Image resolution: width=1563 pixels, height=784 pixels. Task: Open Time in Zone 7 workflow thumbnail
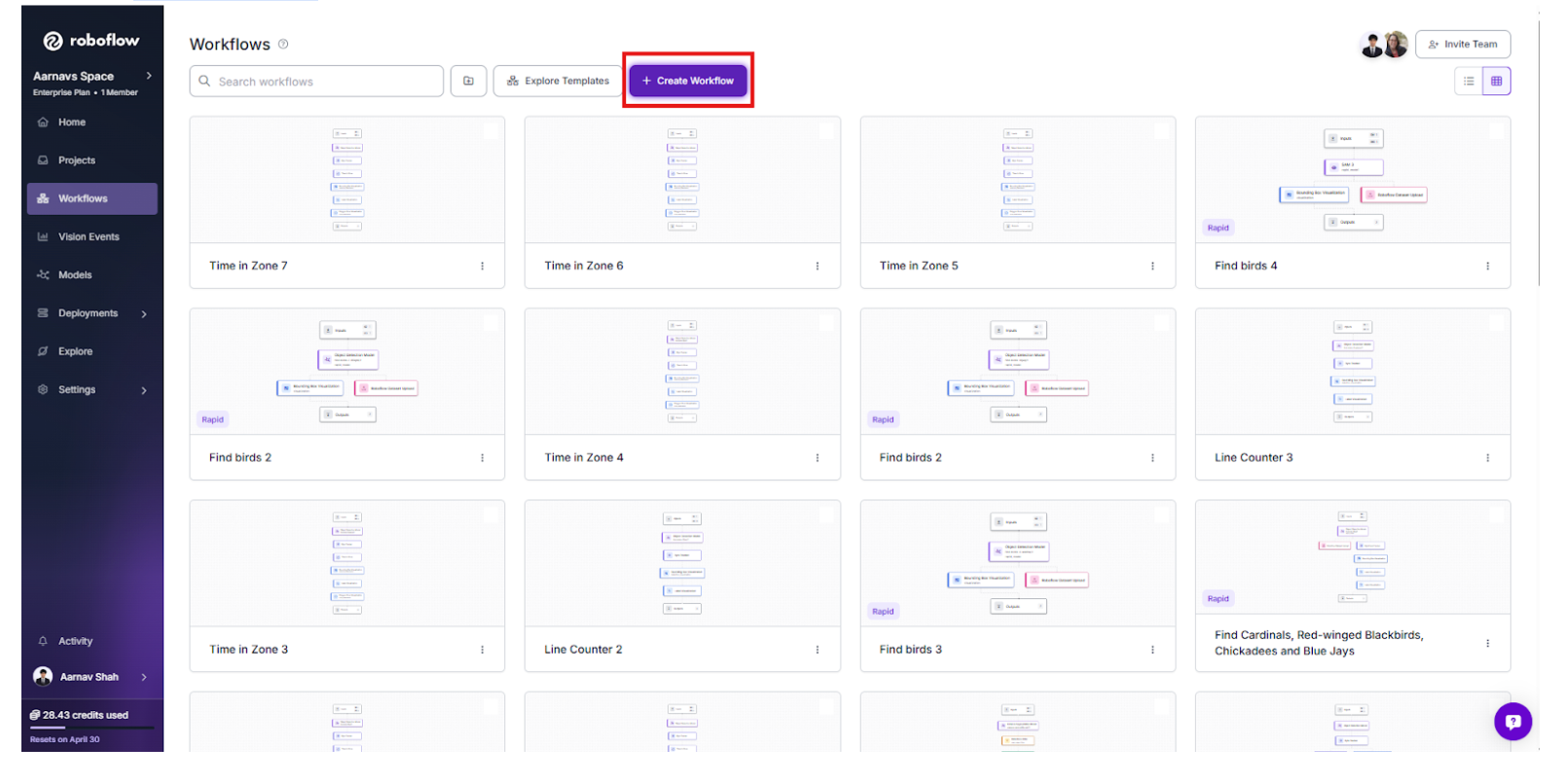tap(347, 180)
